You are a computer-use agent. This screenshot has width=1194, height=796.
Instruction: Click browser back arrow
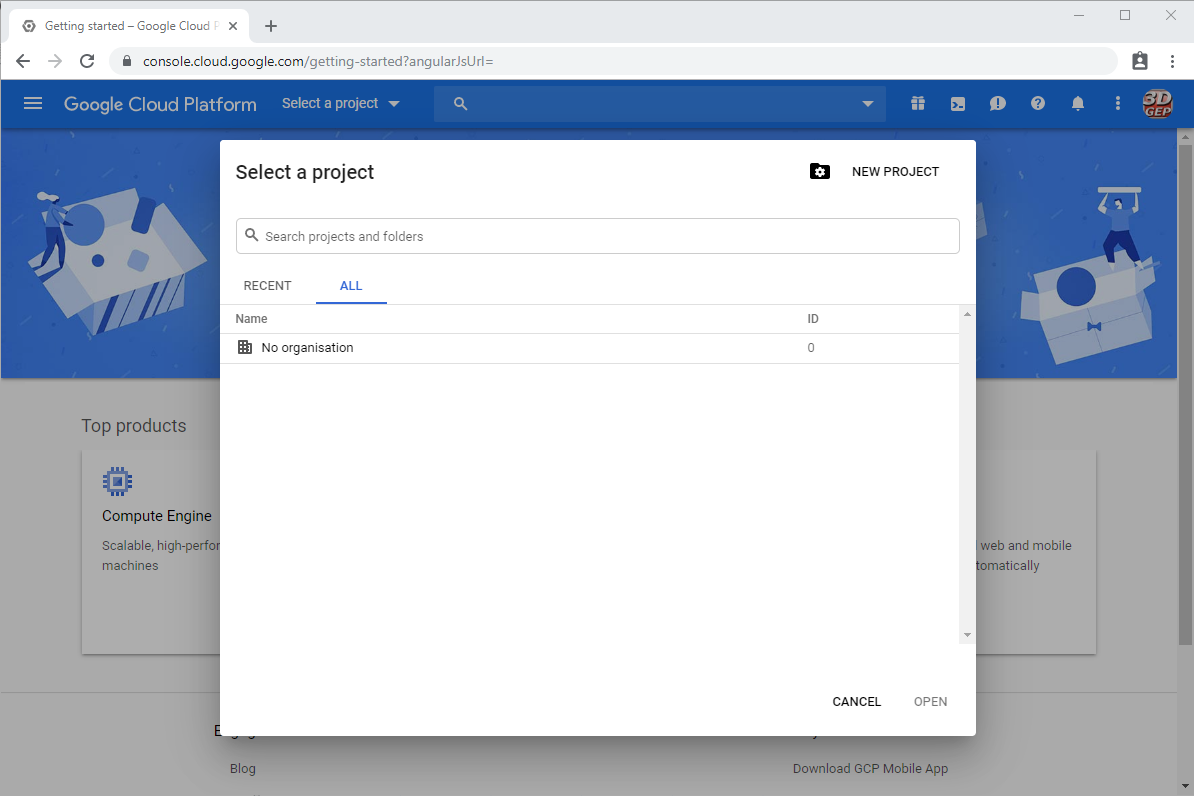click(x=23, y=61)
